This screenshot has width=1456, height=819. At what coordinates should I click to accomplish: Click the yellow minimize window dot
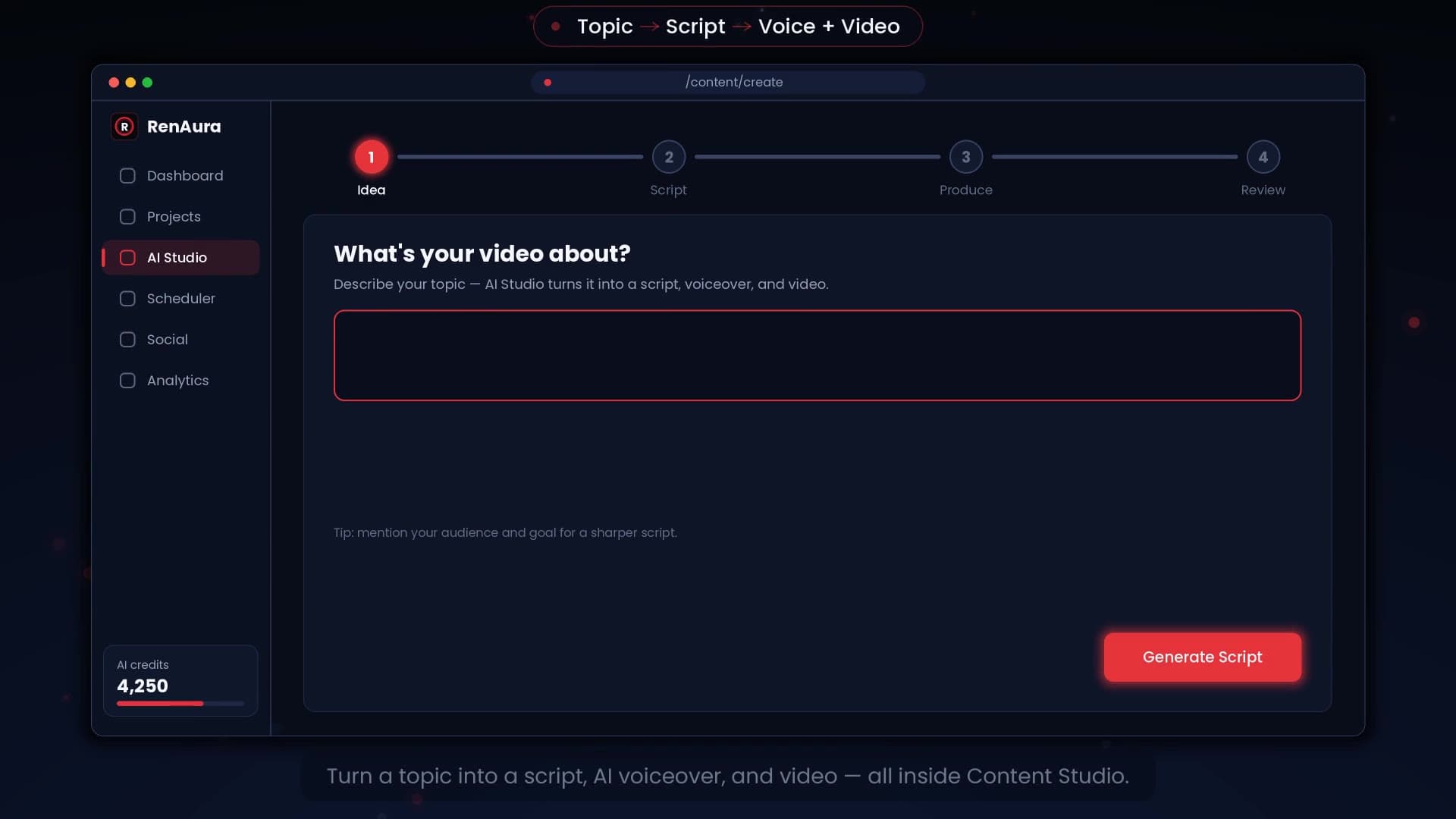click(x=130, y=83)
